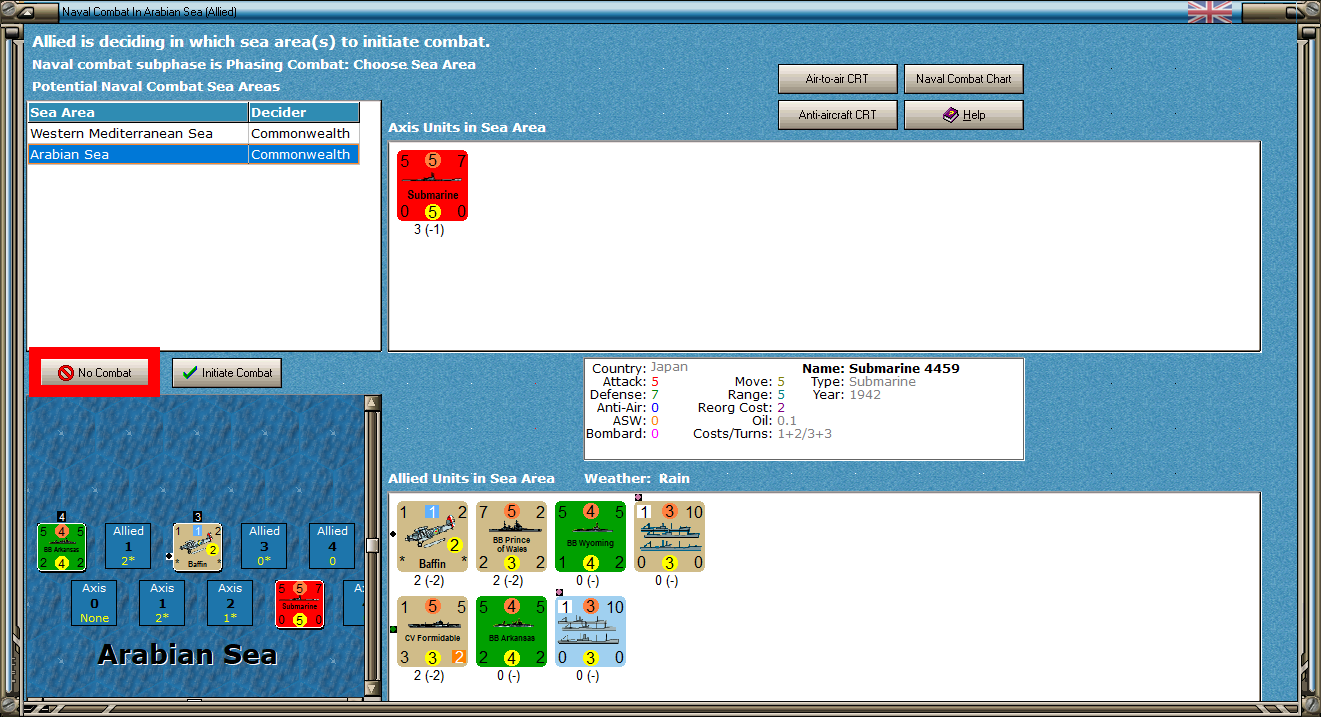The width and height of the screenshot is (1321, 717).
Task: Click the British flag icon in title bar
Action: click(1210, 12)
